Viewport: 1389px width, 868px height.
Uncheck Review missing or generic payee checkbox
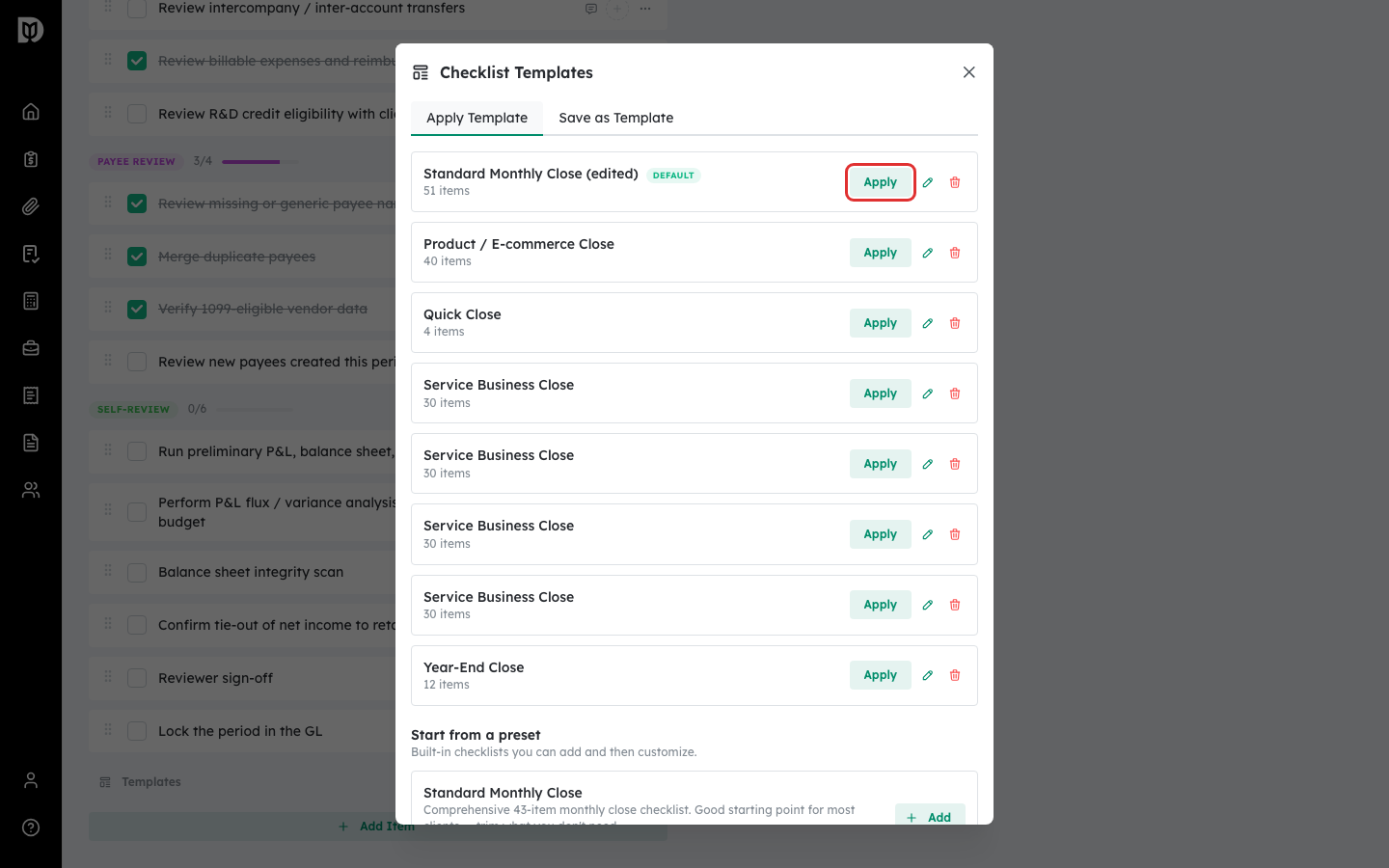click(137, 203)
